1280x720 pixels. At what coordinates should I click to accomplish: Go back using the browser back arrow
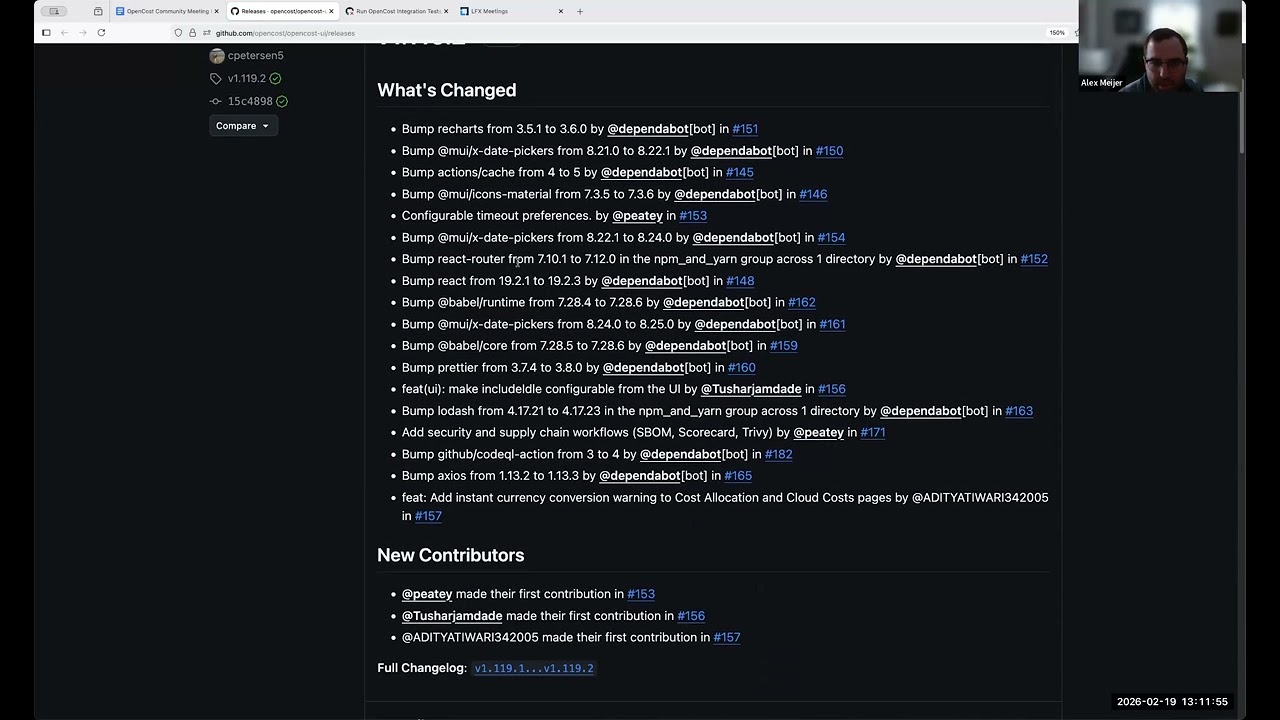(x=64, y=33)
